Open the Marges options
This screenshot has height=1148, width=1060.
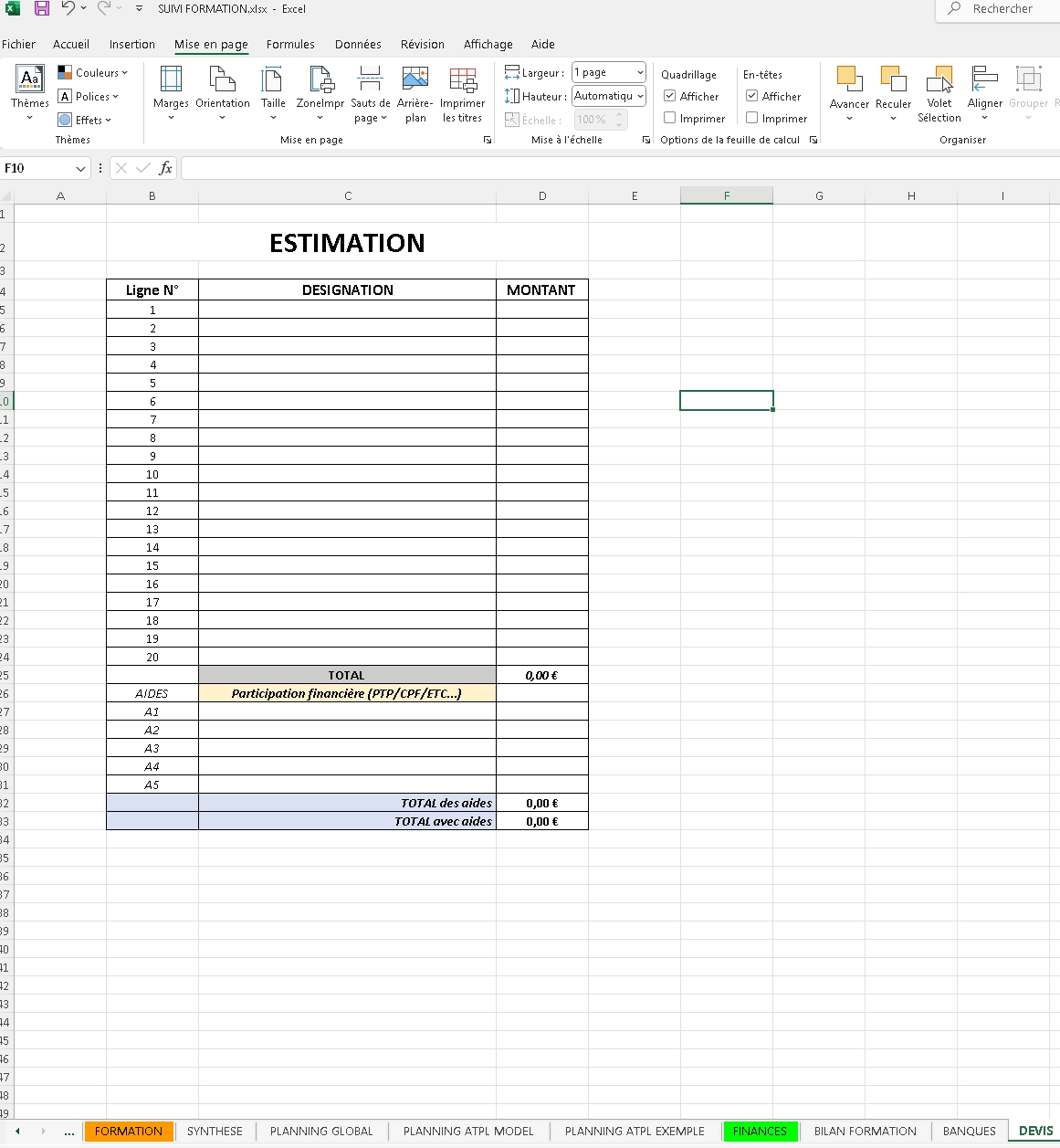tap(171, 93)
